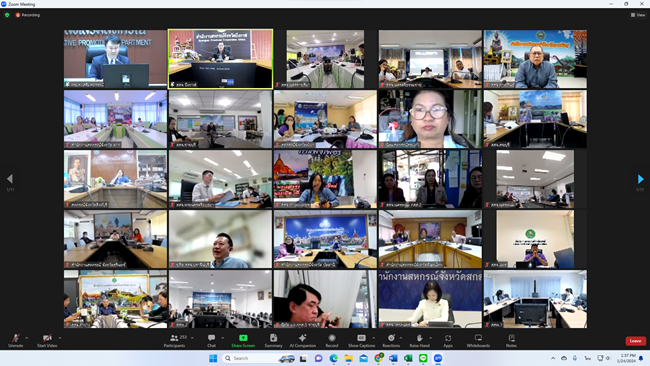Screen dimensions: 650x366
Task: Open the View menu at top right
Action: pyautogui.click(x=638, y=15)
